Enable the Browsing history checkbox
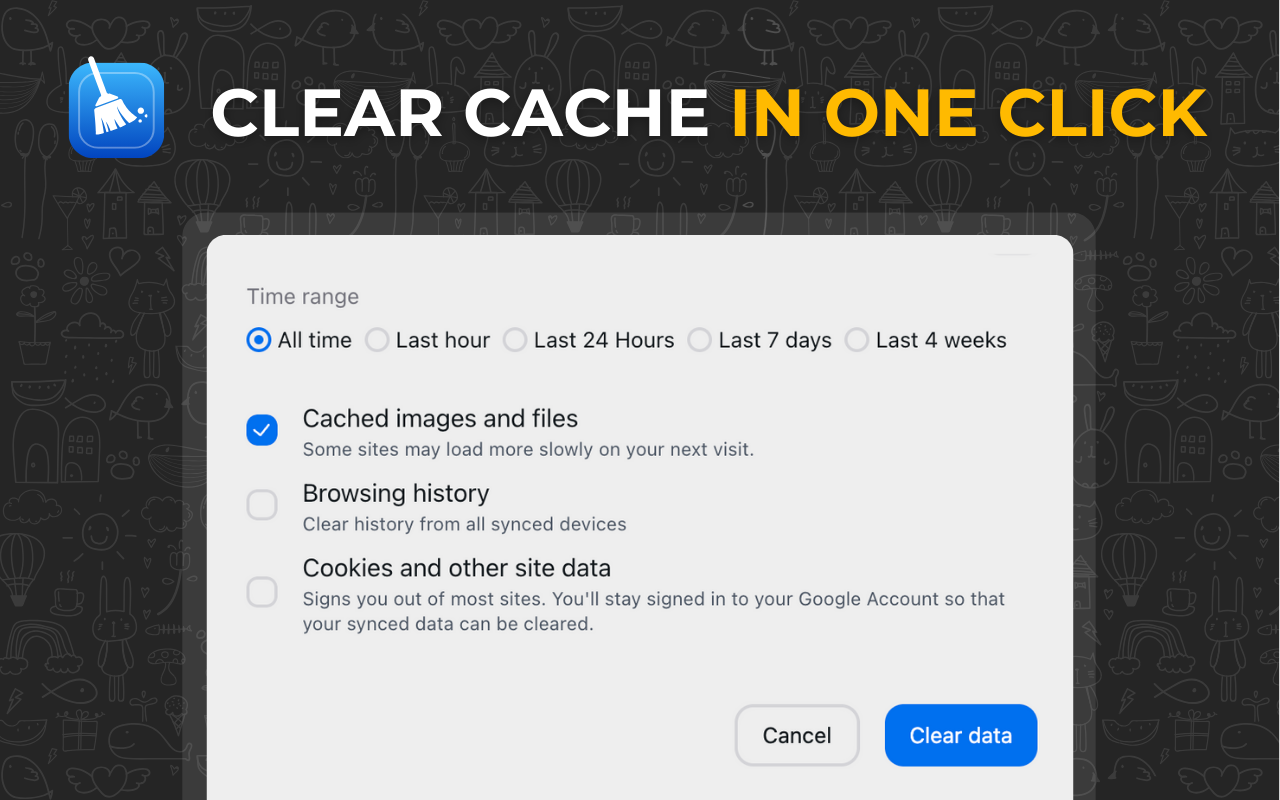Viewport: 1280px width, 800px height. (x=262, y=505)
